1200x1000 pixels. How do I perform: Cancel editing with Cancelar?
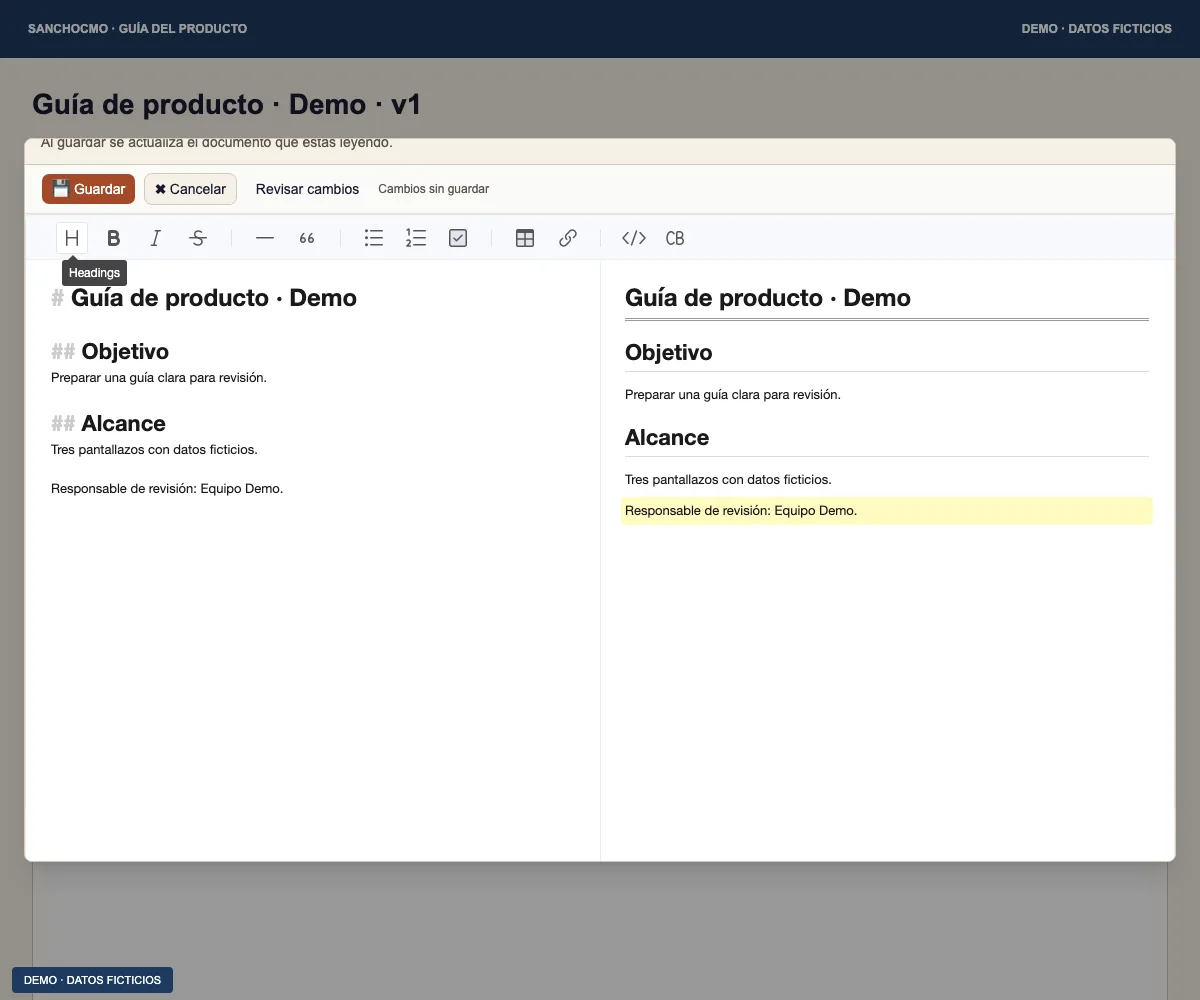point(190,189)
